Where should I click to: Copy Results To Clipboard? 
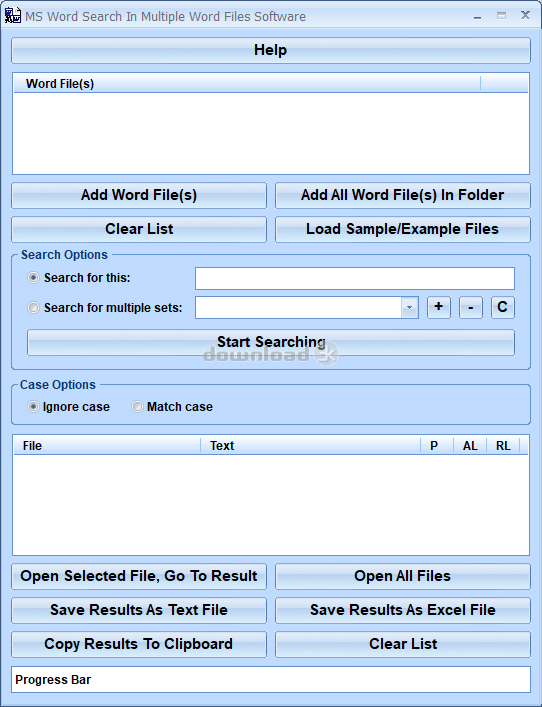point(139,644)
